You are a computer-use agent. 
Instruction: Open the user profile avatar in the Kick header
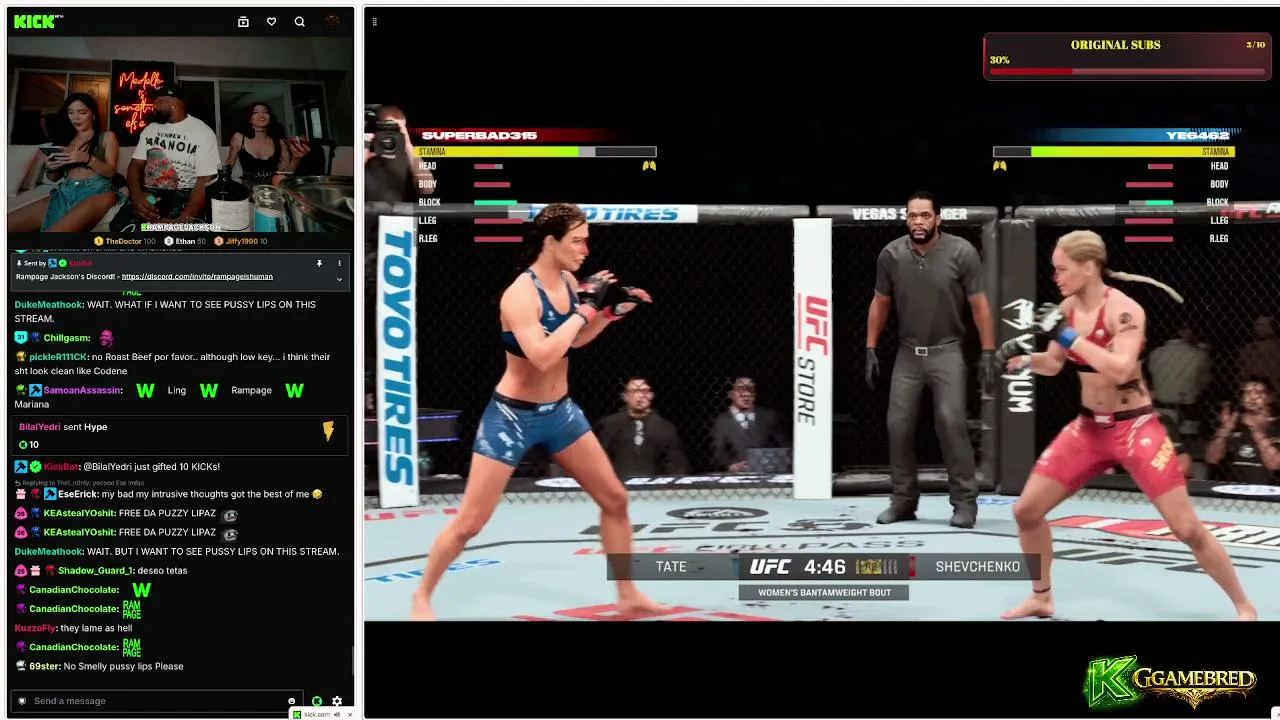click(333, 21)
